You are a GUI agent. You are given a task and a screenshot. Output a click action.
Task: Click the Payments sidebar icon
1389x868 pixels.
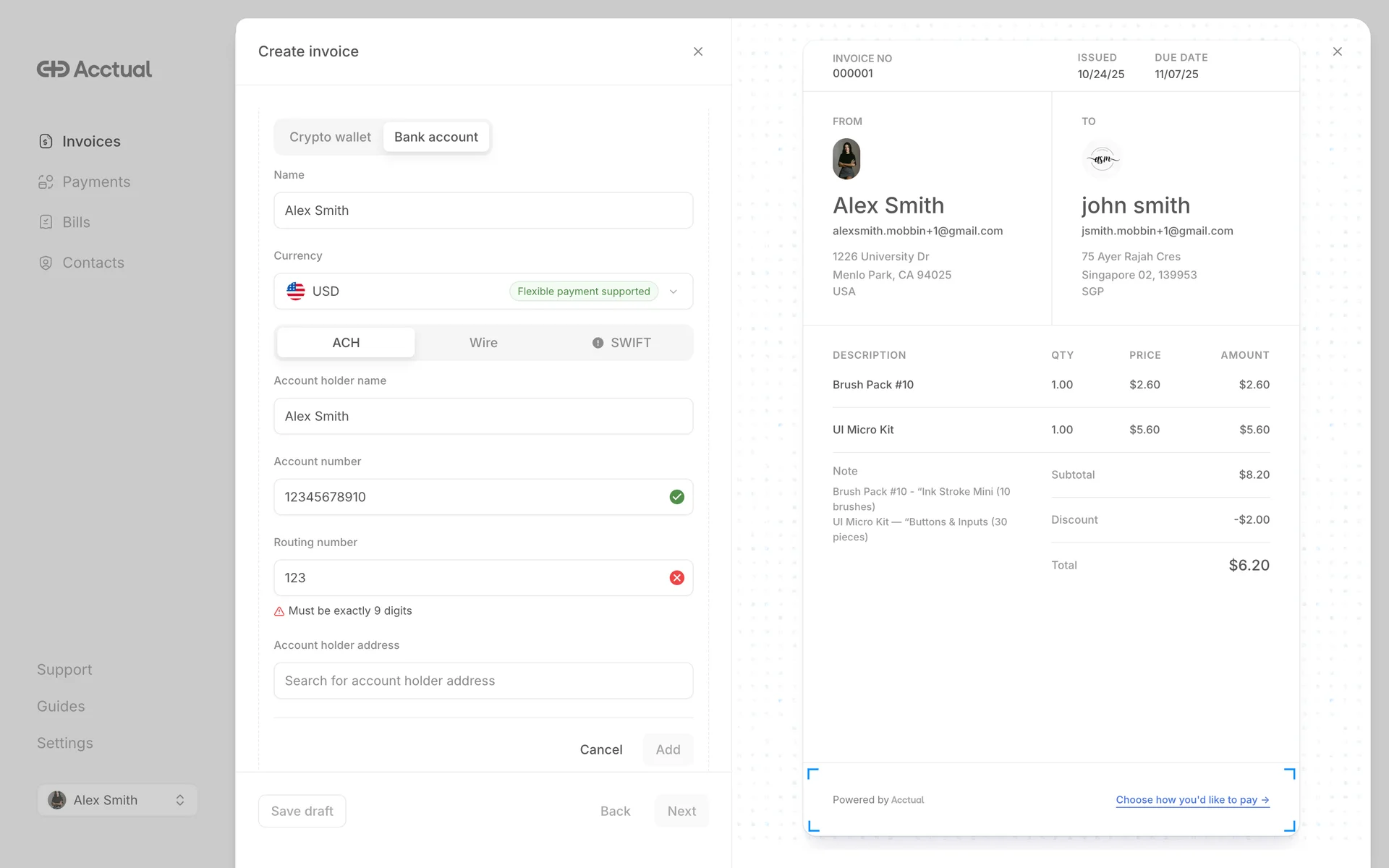(x=46, y=182)
